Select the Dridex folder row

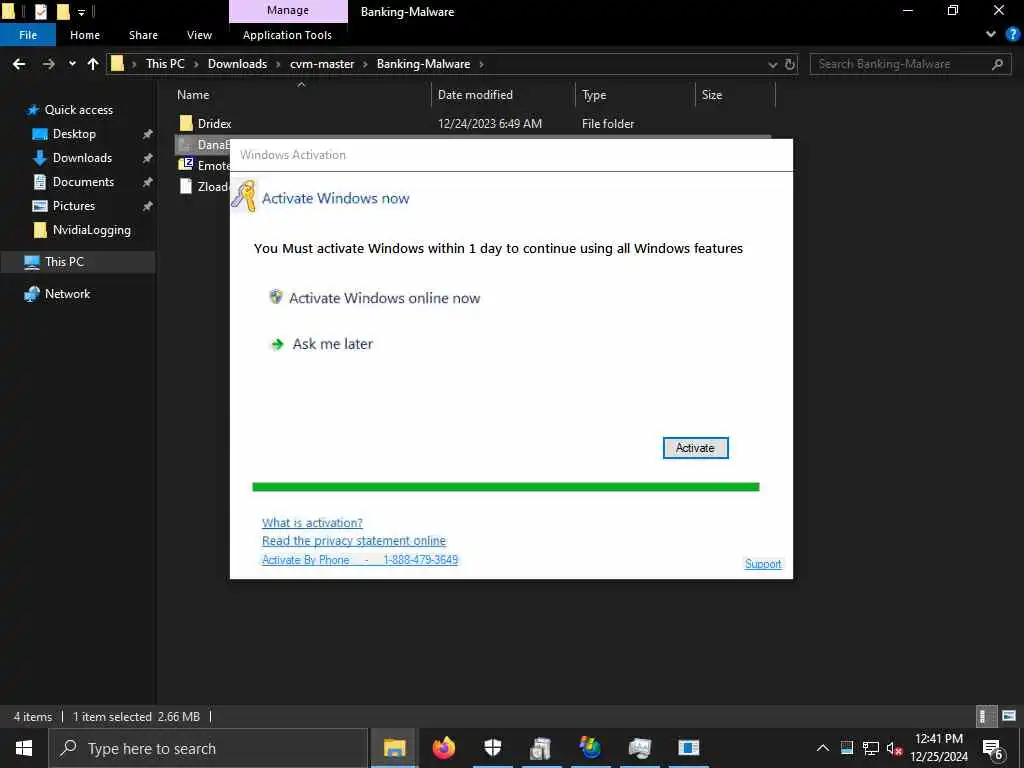(473, 123)
